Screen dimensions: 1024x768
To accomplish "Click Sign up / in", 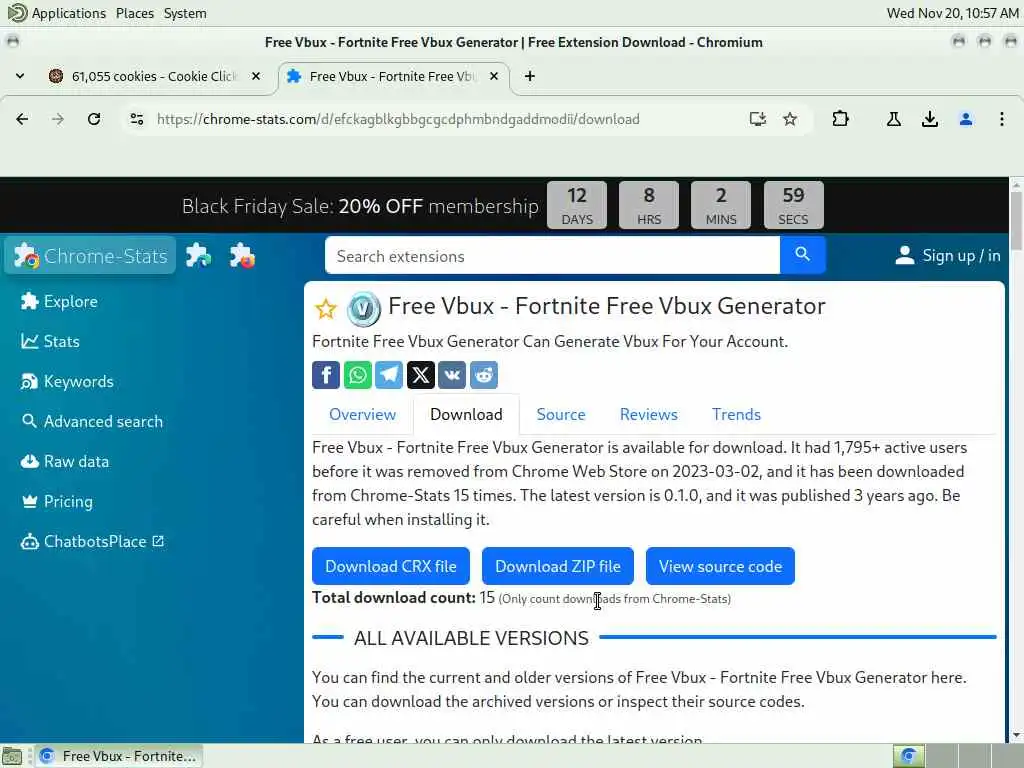I will tap(948, 255).
